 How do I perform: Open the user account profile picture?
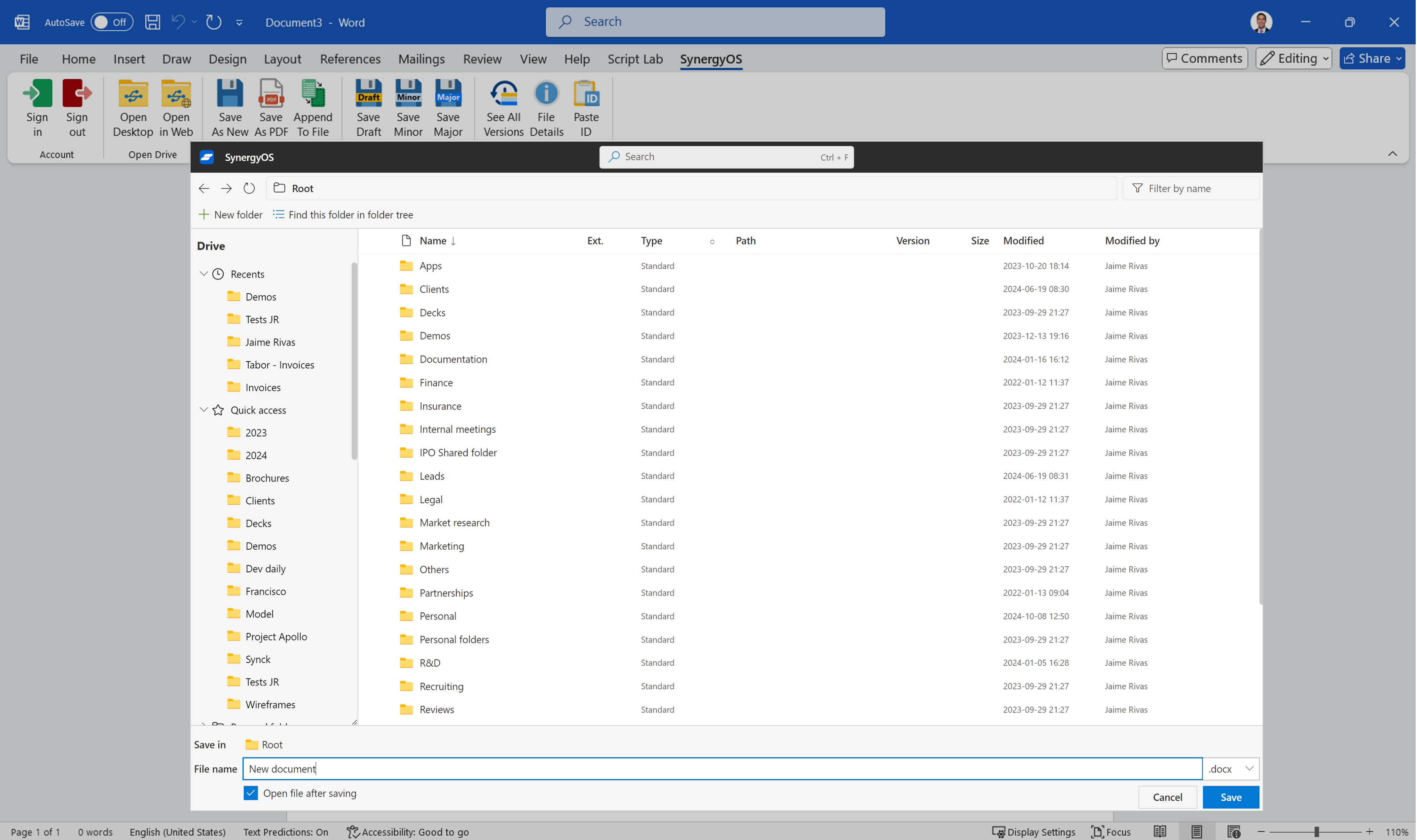click(1261, 22)
